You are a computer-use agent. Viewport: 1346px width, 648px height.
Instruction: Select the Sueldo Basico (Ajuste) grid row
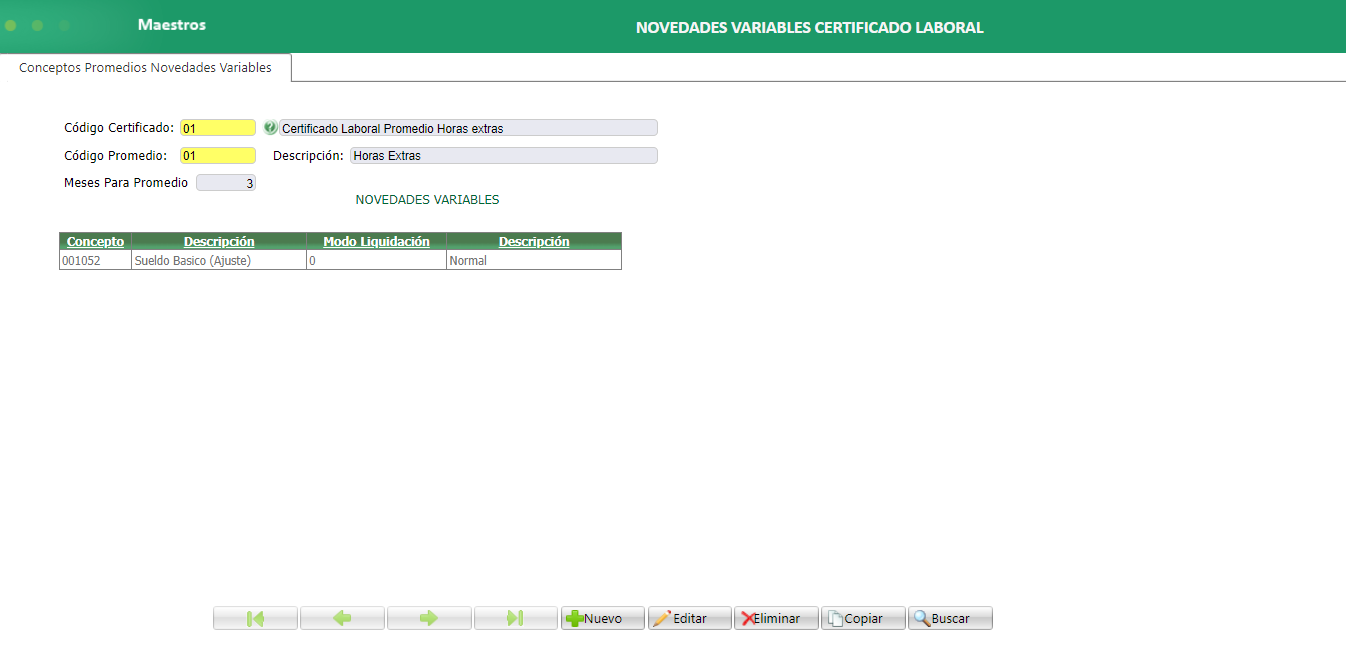pos(218,260)
